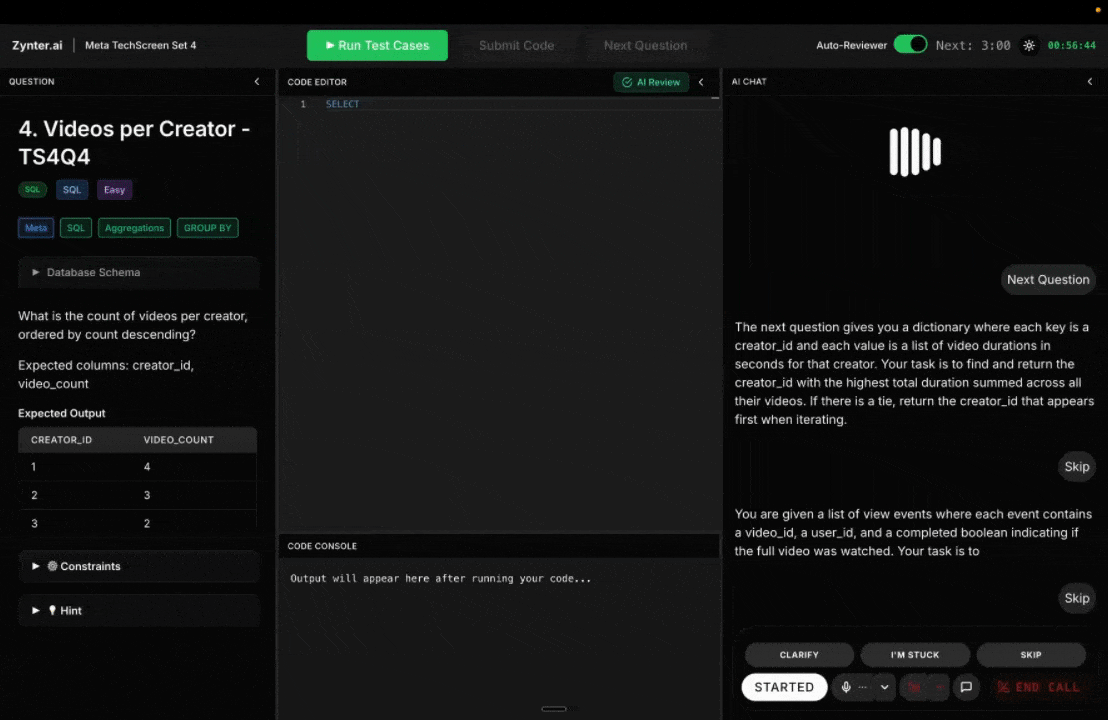Open the microphone options dropdown arrow
Viewport: 1108px width, 720px height.
click(x=884, y=687)
